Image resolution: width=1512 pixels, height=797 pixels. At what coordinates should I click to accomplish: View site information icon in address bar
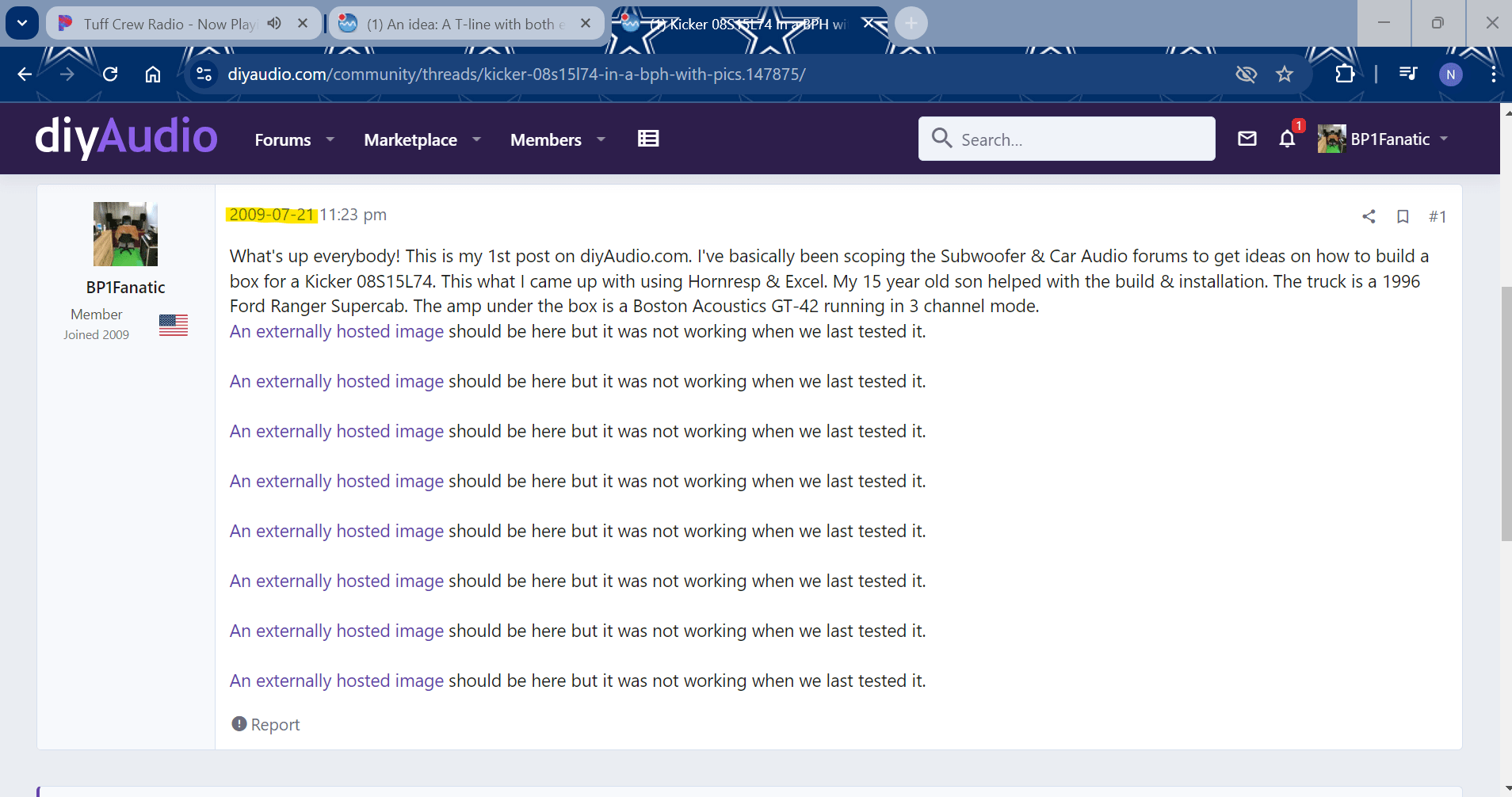tap(204, 74)
